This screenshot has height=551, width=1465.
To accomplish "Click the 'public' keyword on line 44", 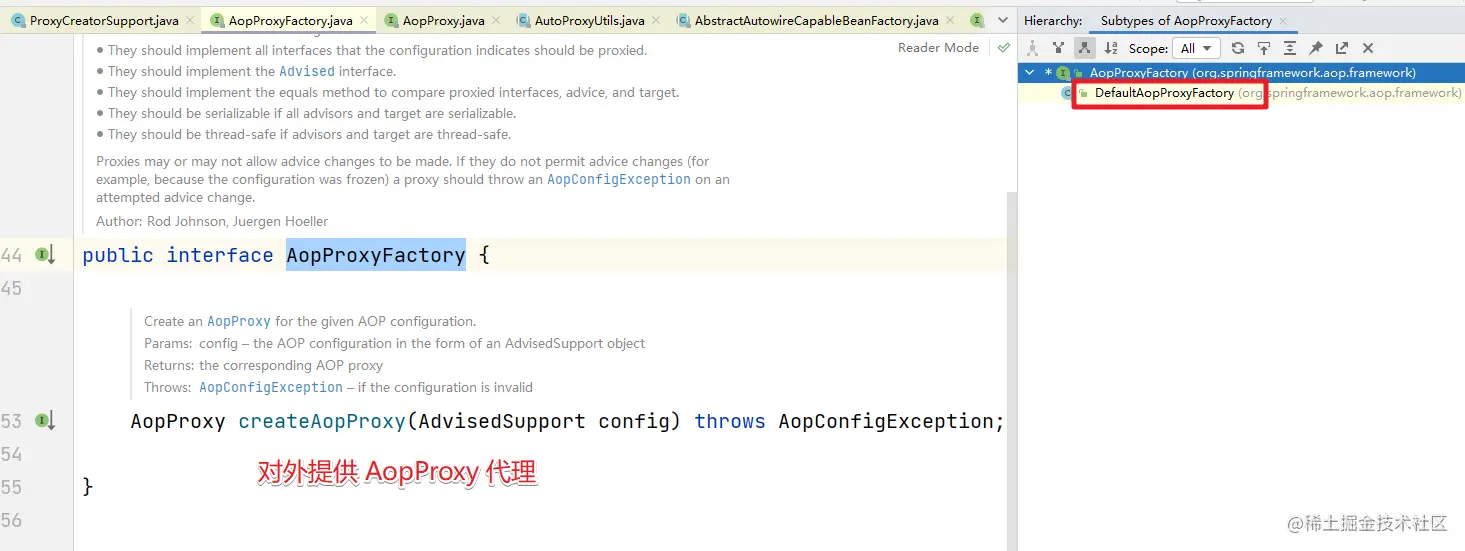I will (118, 255).
